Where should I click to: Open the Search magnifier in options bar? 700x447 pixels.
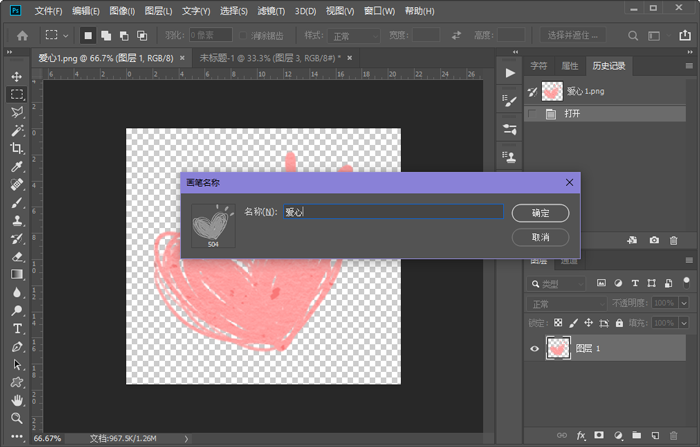click(633, 36)
